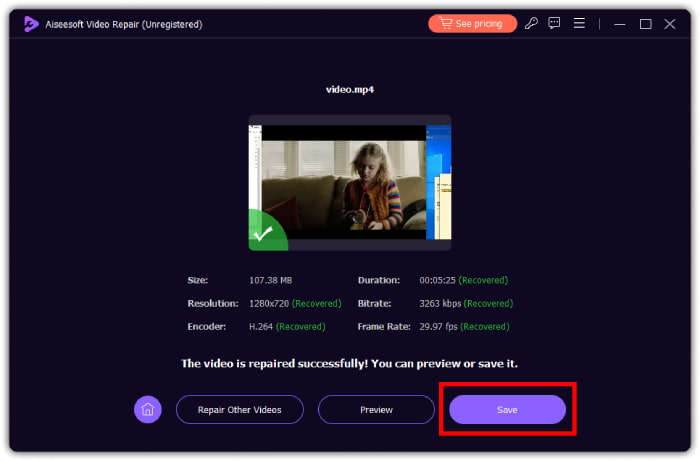
Task: Click the home icon button
Action: point(148,409)
